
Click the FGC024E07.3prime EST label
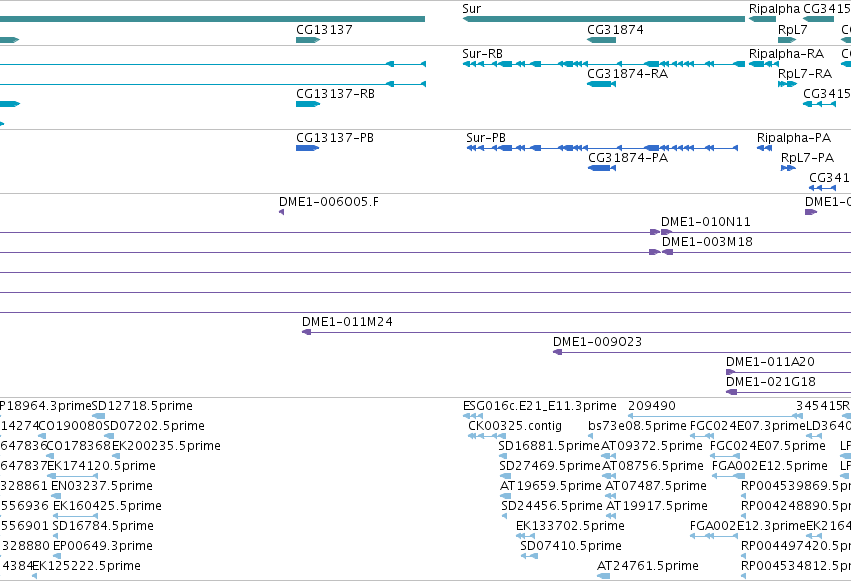click(747, 426)
